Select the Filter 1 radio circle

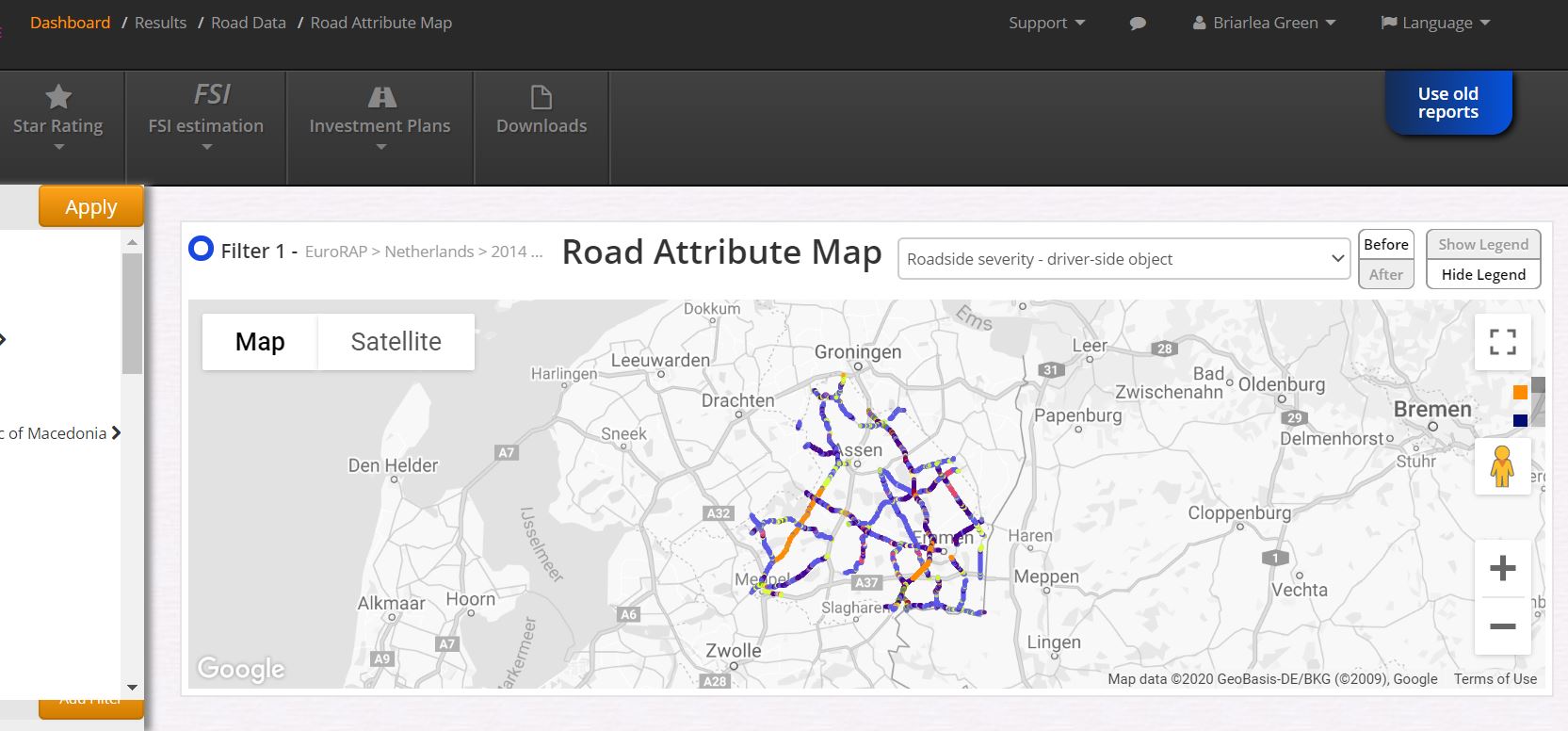(201, 250)
